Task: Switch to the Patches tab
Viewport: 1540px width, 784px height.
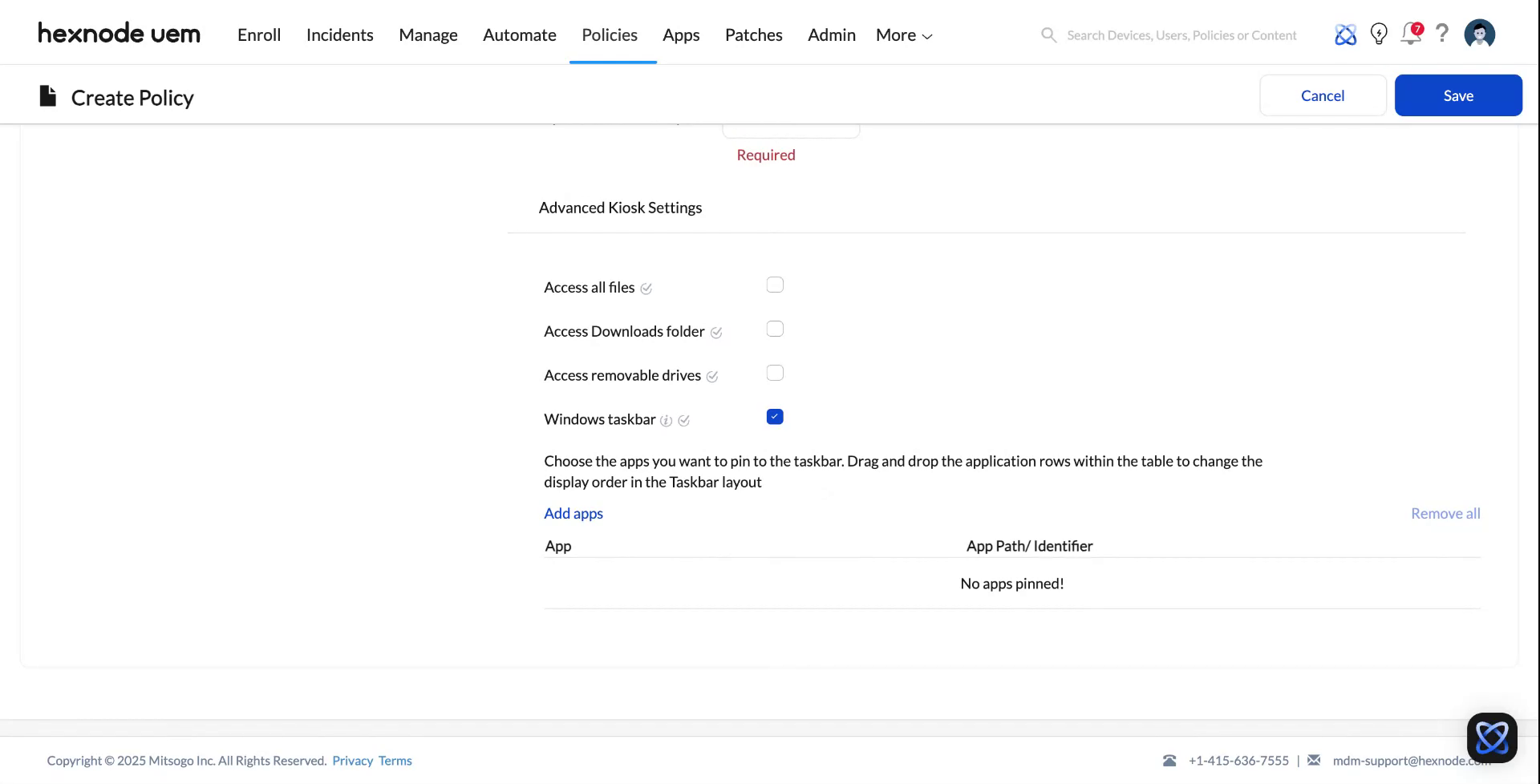Action: 753,35
